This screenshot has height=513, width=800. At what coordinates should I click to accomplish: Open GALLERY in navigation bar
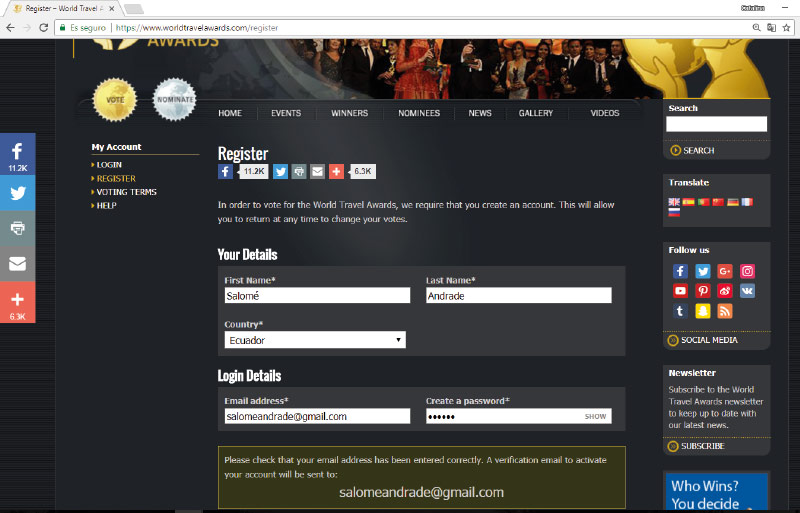point(536,113)
